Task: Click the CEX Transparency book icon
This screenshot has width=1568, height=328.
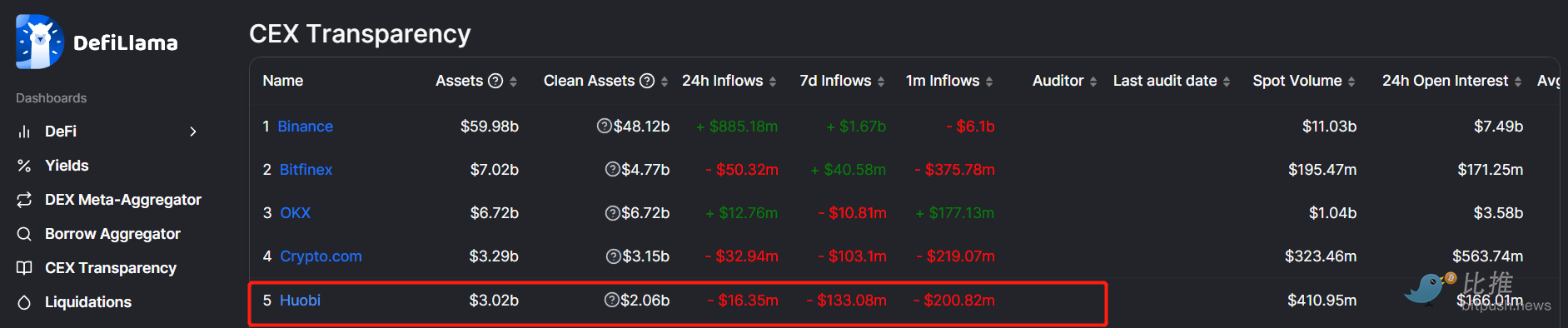Action: click(x=24, y=268)
